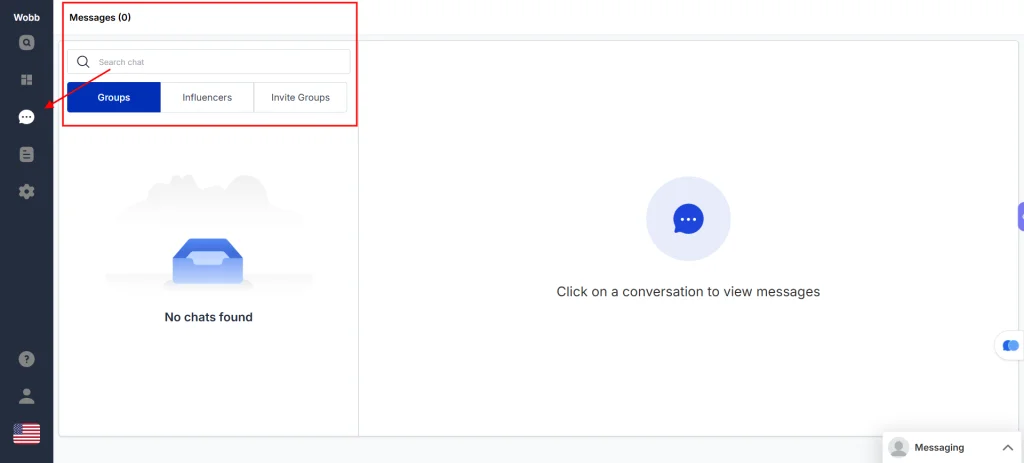Switch to the Influencers tab

pyautogui.click(x=207, y=97)
